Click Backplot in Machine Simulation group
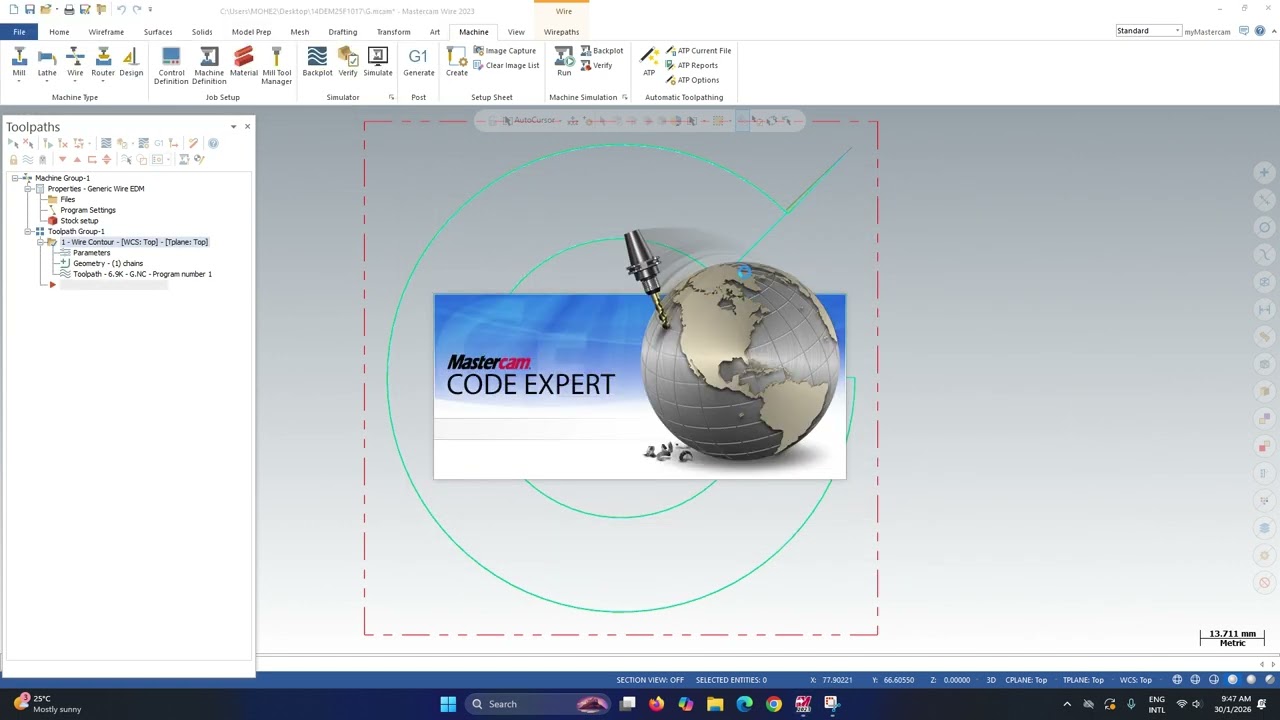This screenshot has height=720, width=1280. pyautogui.click(x=602, y=51)
